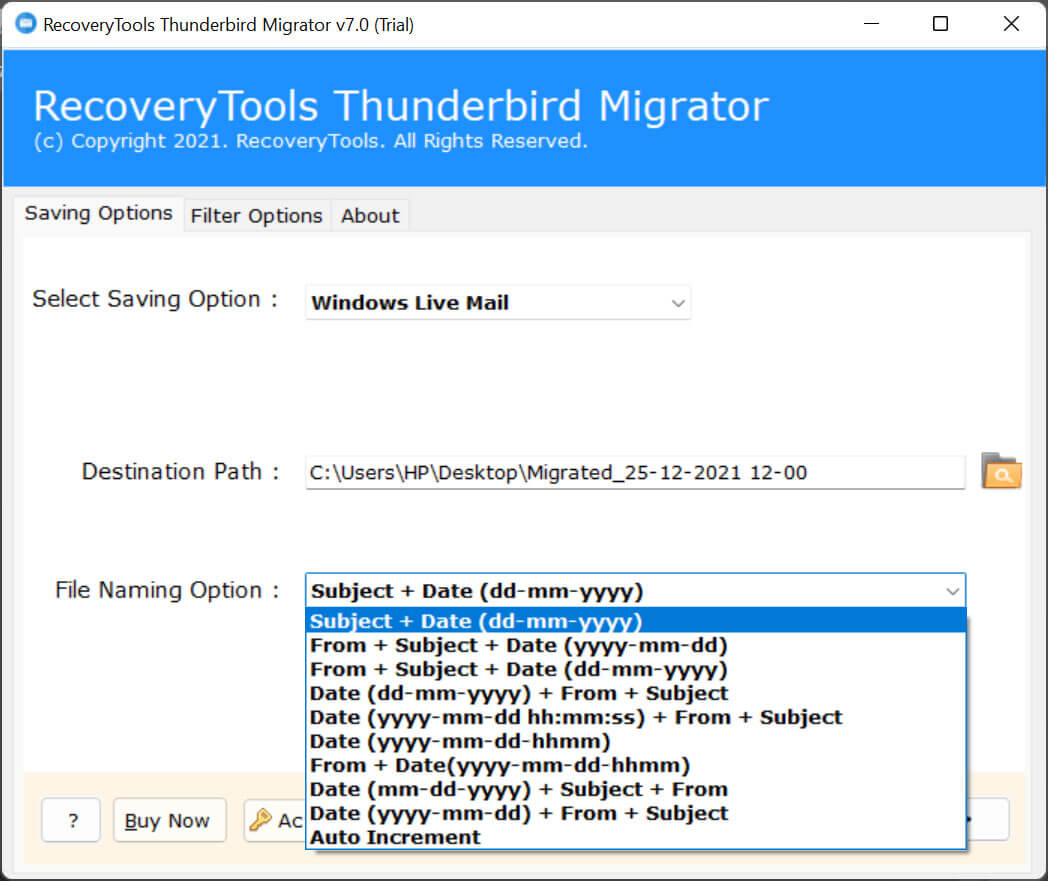This screenshot has height=881, width=1048.
Task: Choose 'From + Date(yyyy-mm-dd-hhmm)' naming option
Action: click(636, 765)
